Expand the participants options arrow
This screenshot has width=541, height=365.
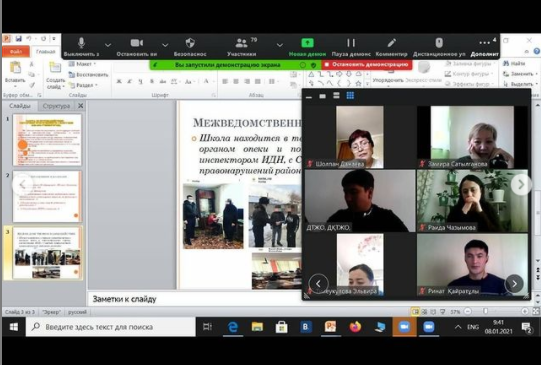click(x=280, y=45)
